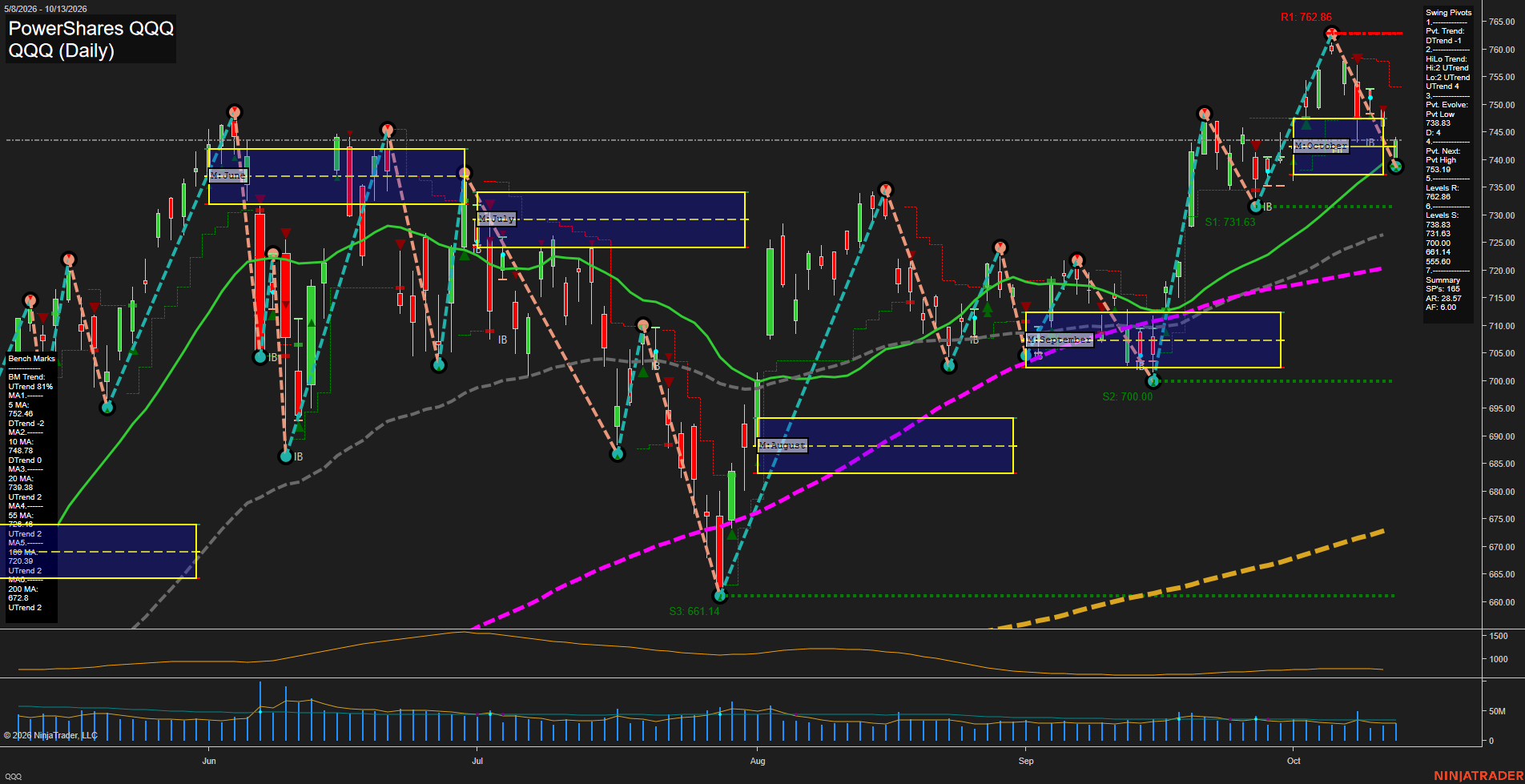Screen dimensions: 1525x784
Task: Select the AF: 6.00 summary value
Action: click(1442, 308)
